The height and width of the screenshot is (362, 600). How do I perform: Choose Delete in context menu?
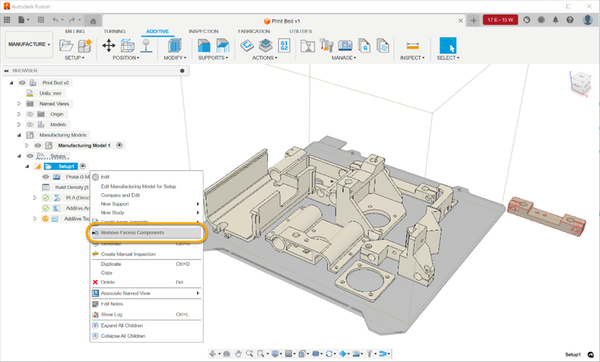click(147, 282)
